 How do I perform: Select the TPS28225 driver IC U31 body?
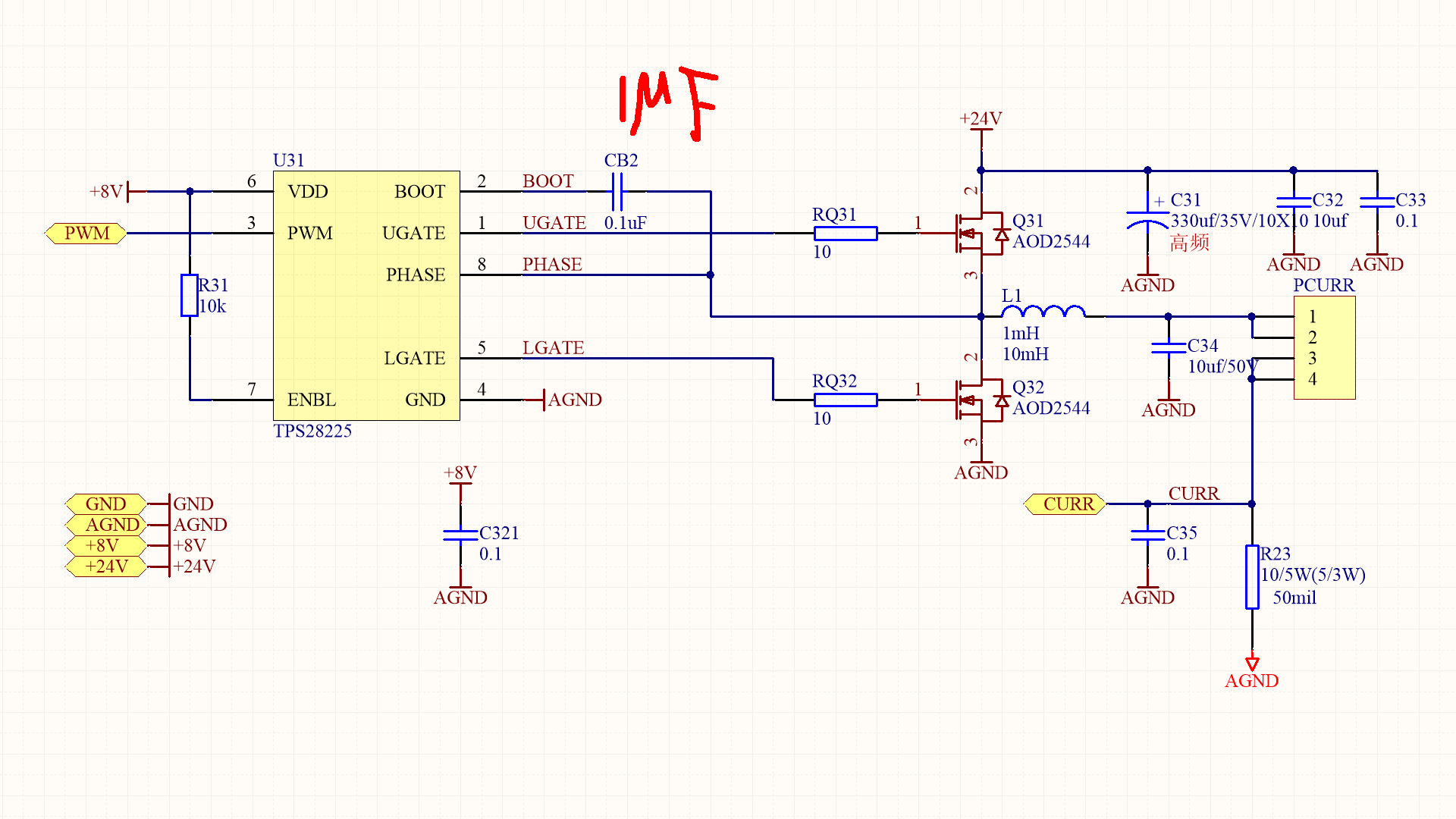coord(366,295)
